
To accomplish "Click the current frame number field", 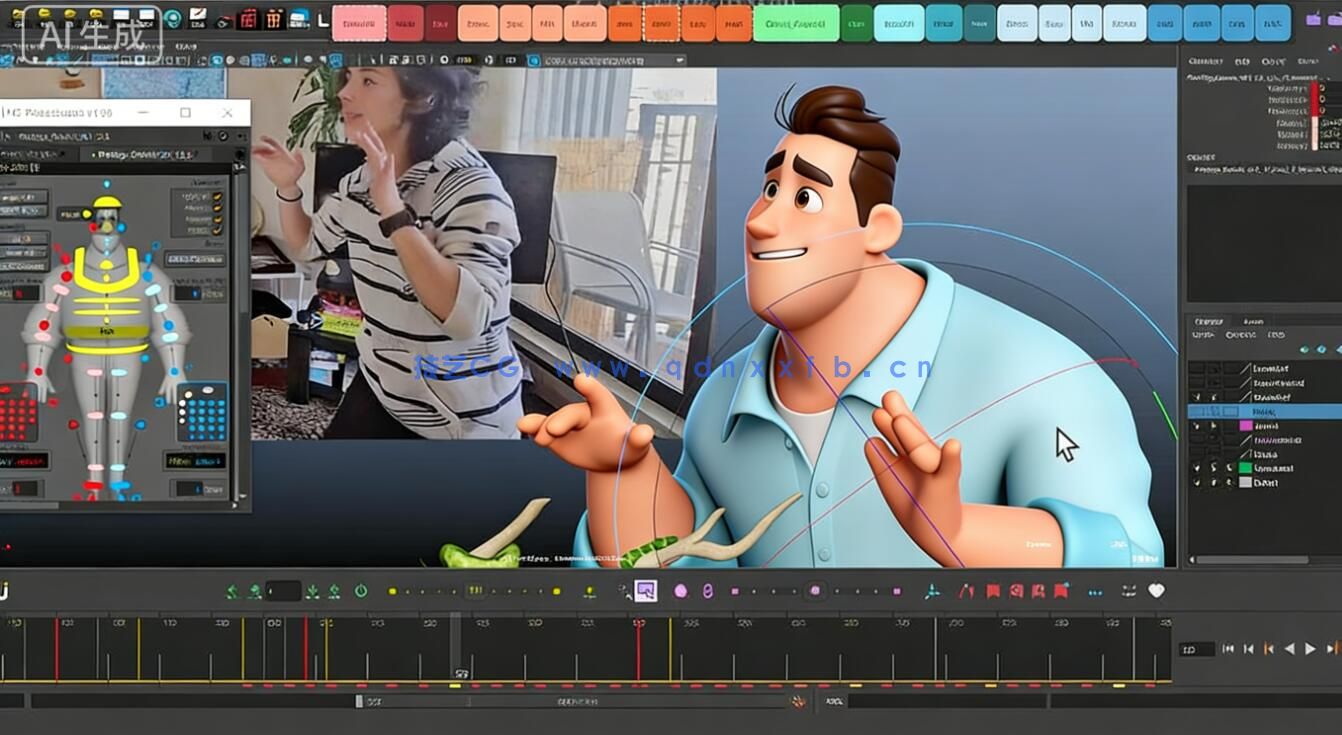I will click(1196, 649).
